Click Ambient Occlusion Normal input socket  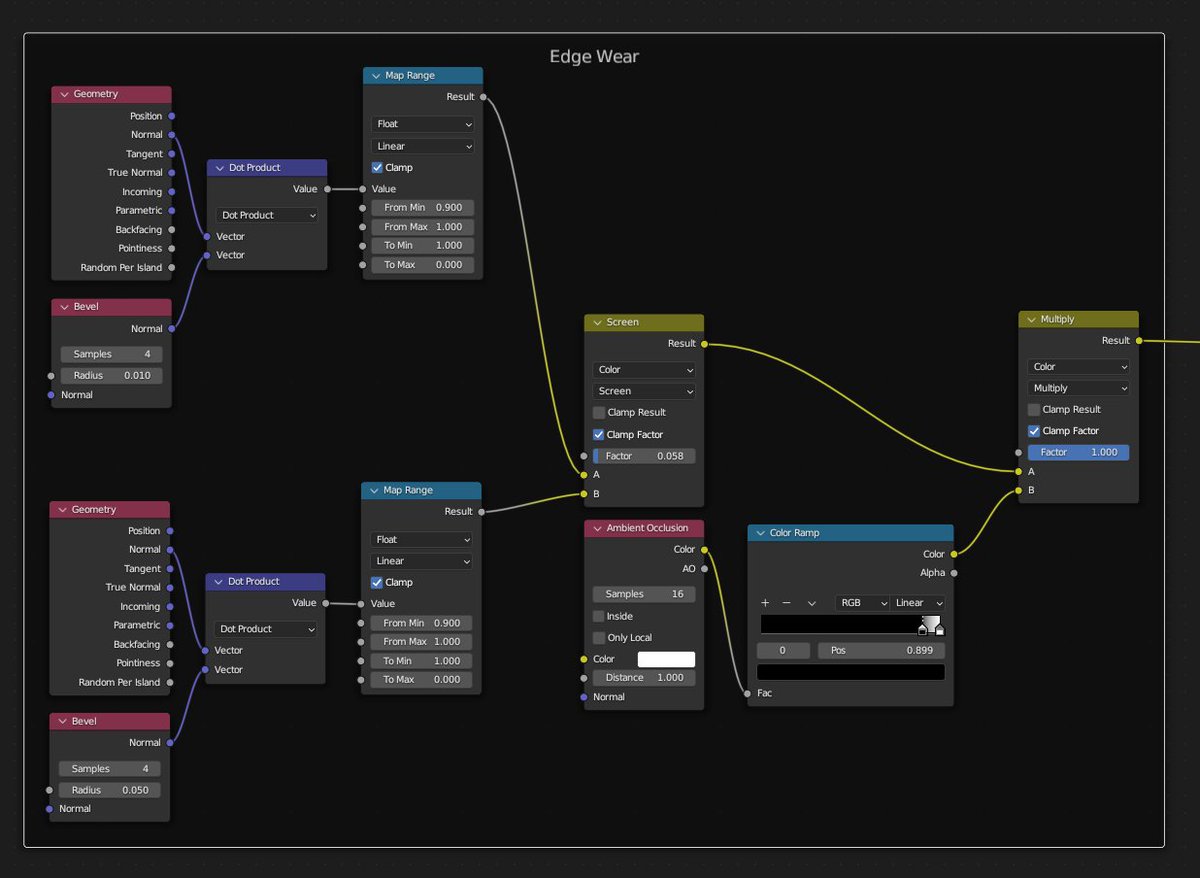[584, 697]
